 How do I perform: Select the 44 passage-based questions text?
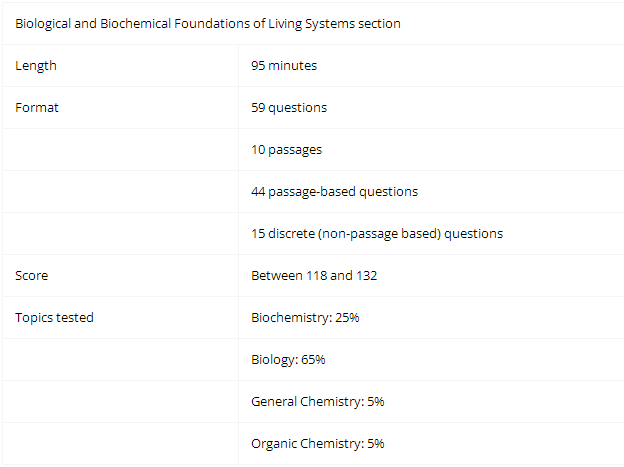tap(334, 191)
